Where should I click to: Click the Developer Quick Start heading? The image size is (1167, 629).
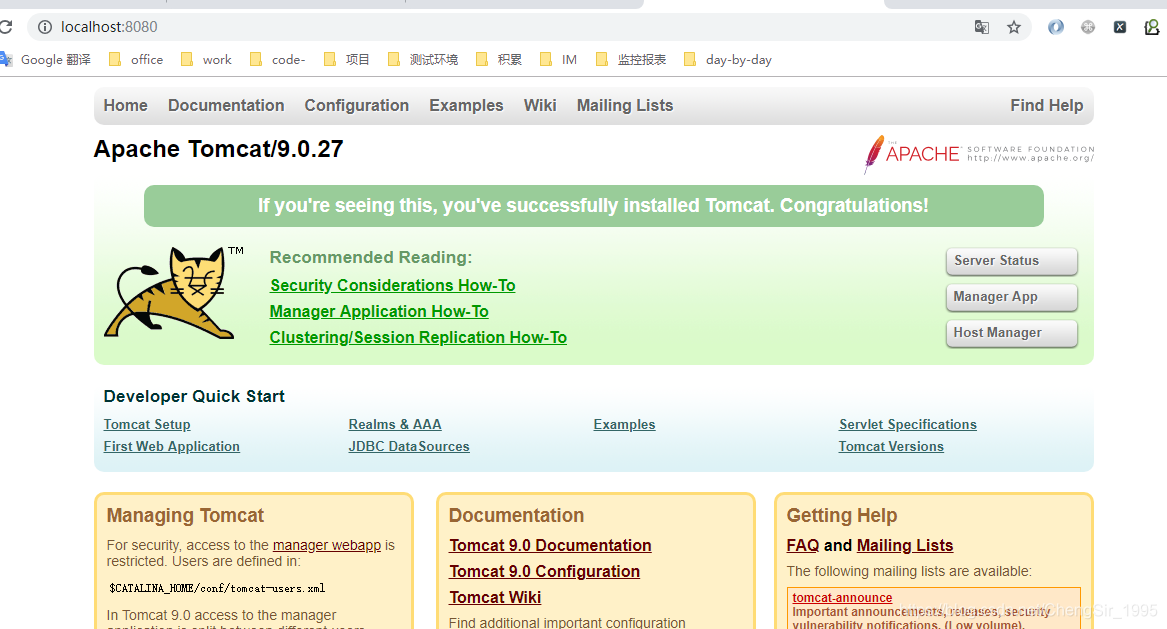(x=194, y=397)
